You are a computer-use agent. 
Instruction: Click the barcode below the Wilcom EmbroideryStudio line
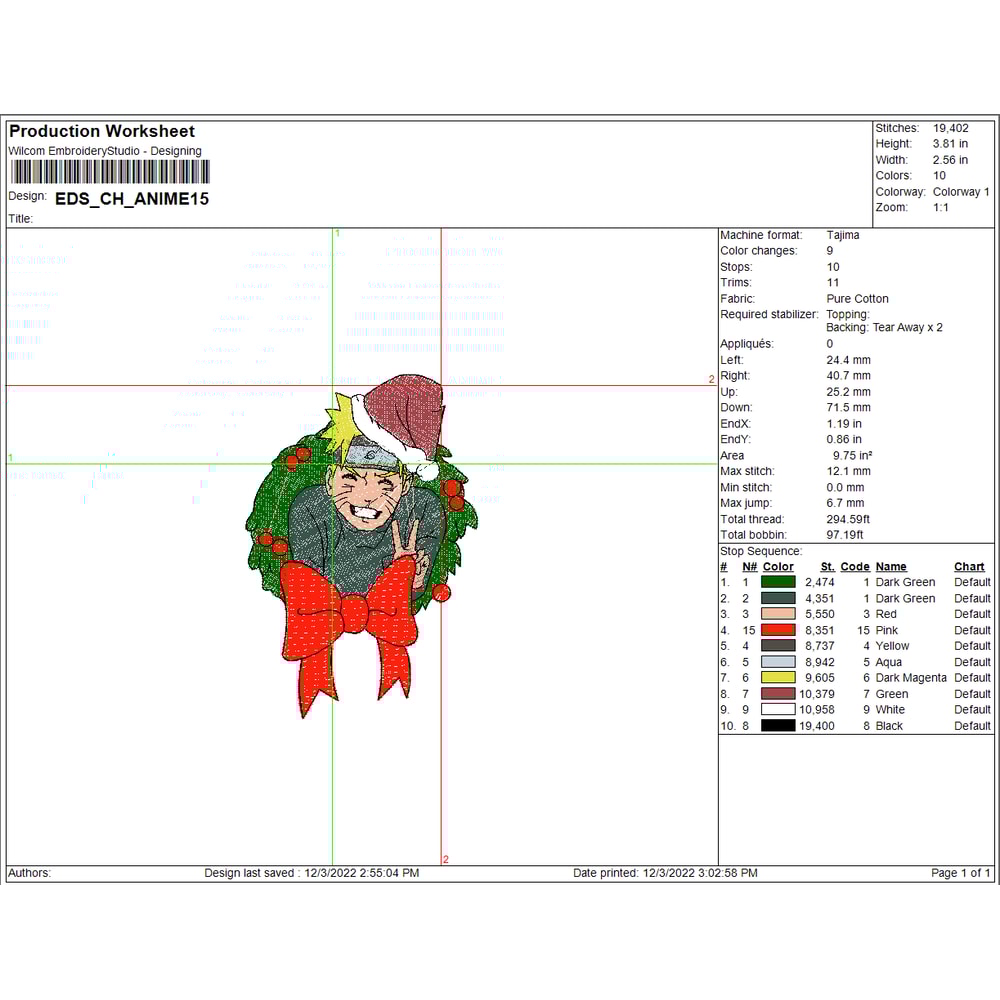coord(108,171)
